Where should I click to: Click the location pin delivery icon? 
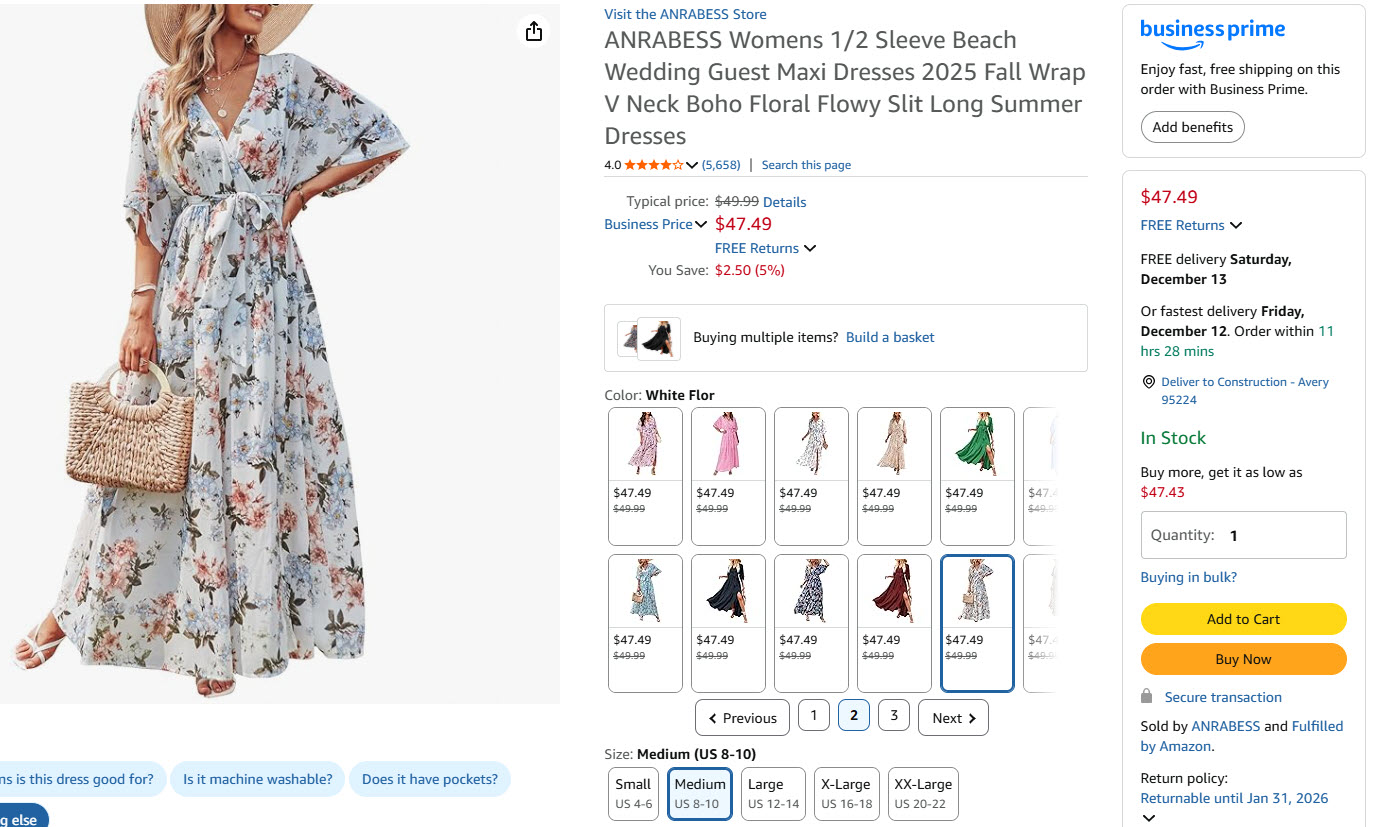(1148, 383)
